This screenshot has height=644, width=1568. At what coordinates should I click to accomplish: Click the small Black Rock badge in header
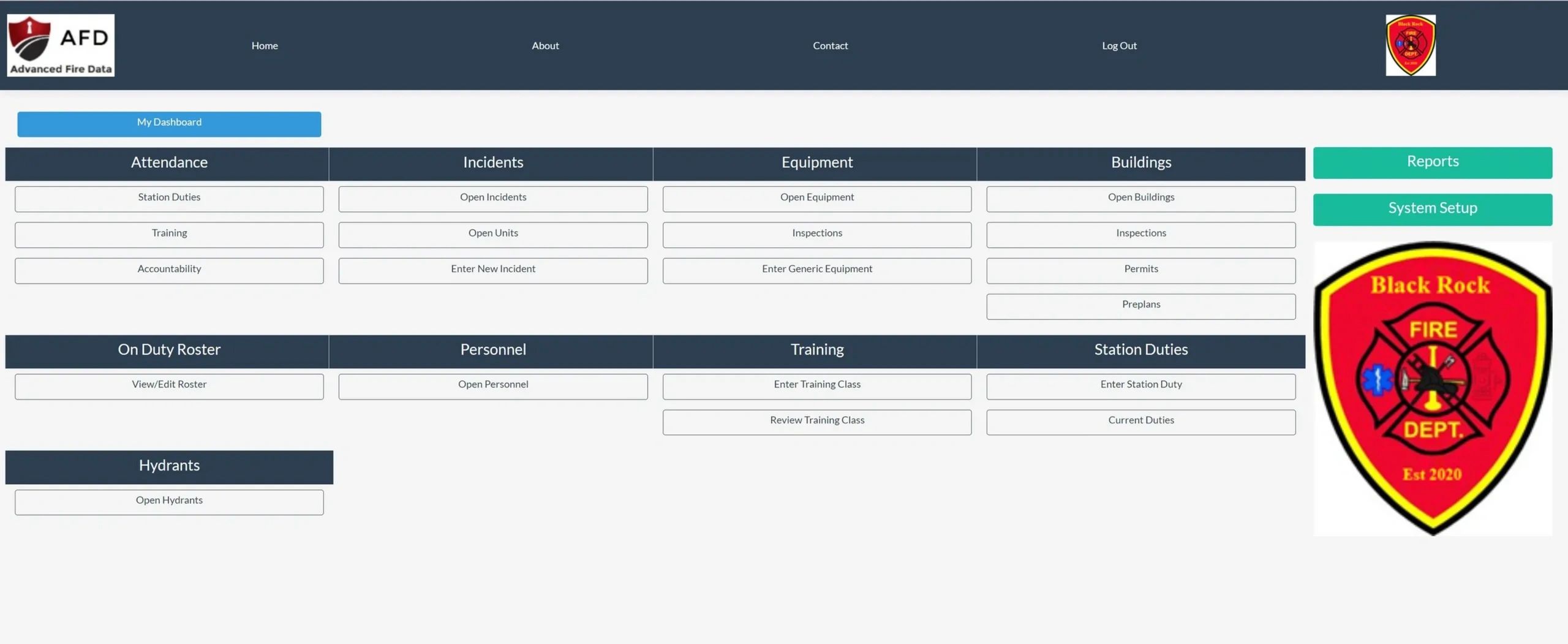pos(1410,45)
